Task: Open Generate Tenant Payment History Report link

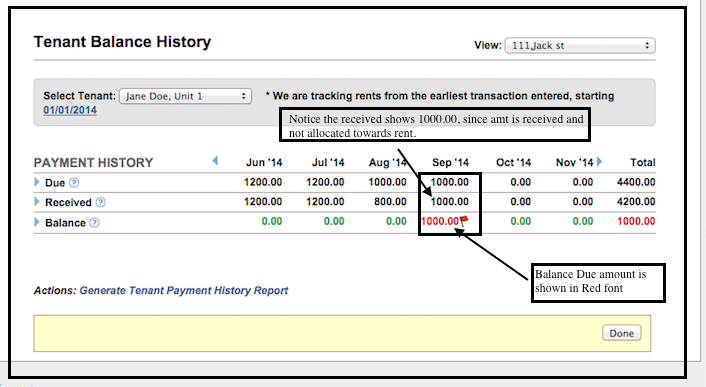Action: click(x=184, y=291)
